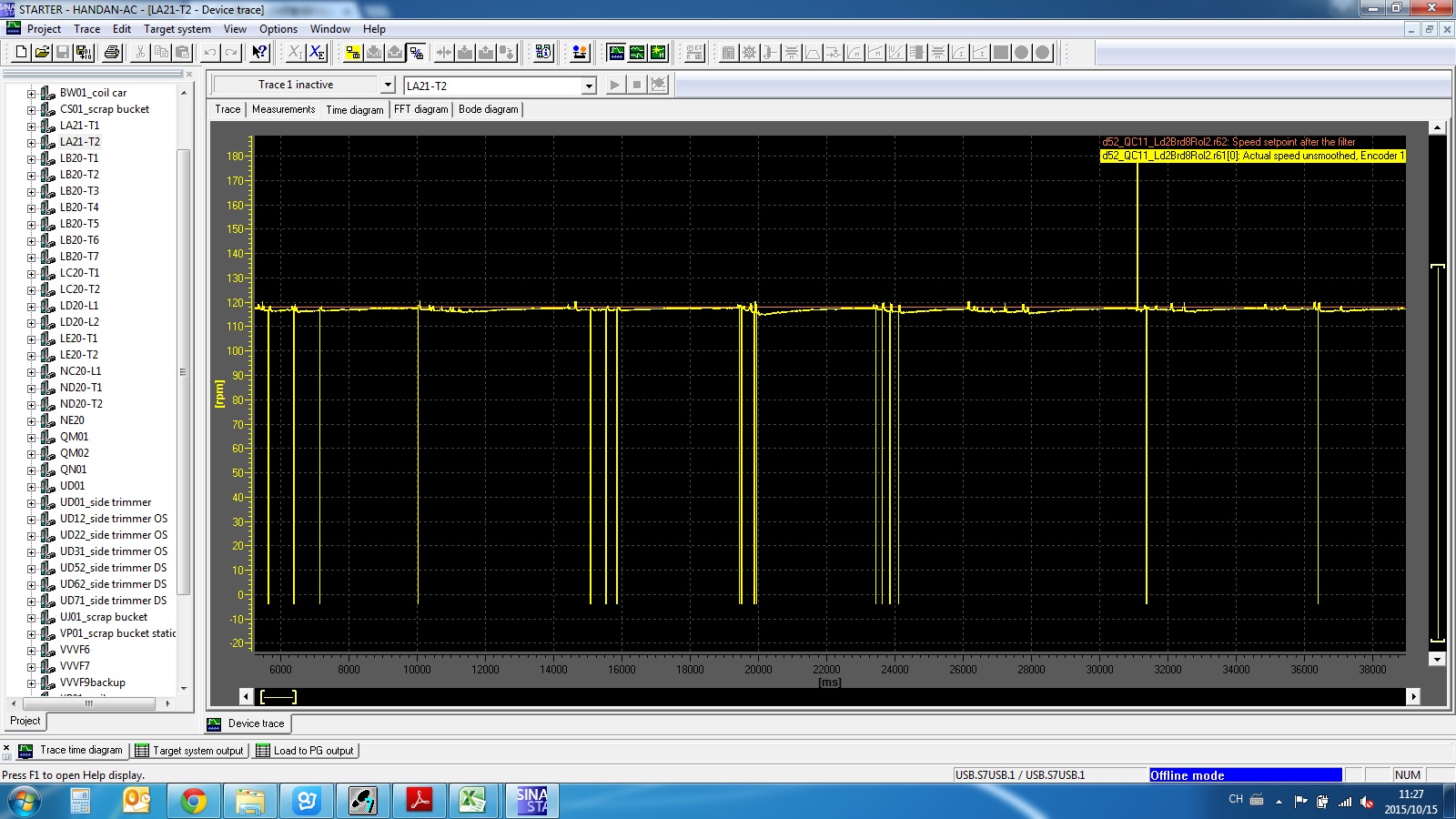Image resolution: width=1456 pixels, height=819 pixels.
Task: Select the Actual speed unsmoothed legend entry
Action: (1253, 156)
